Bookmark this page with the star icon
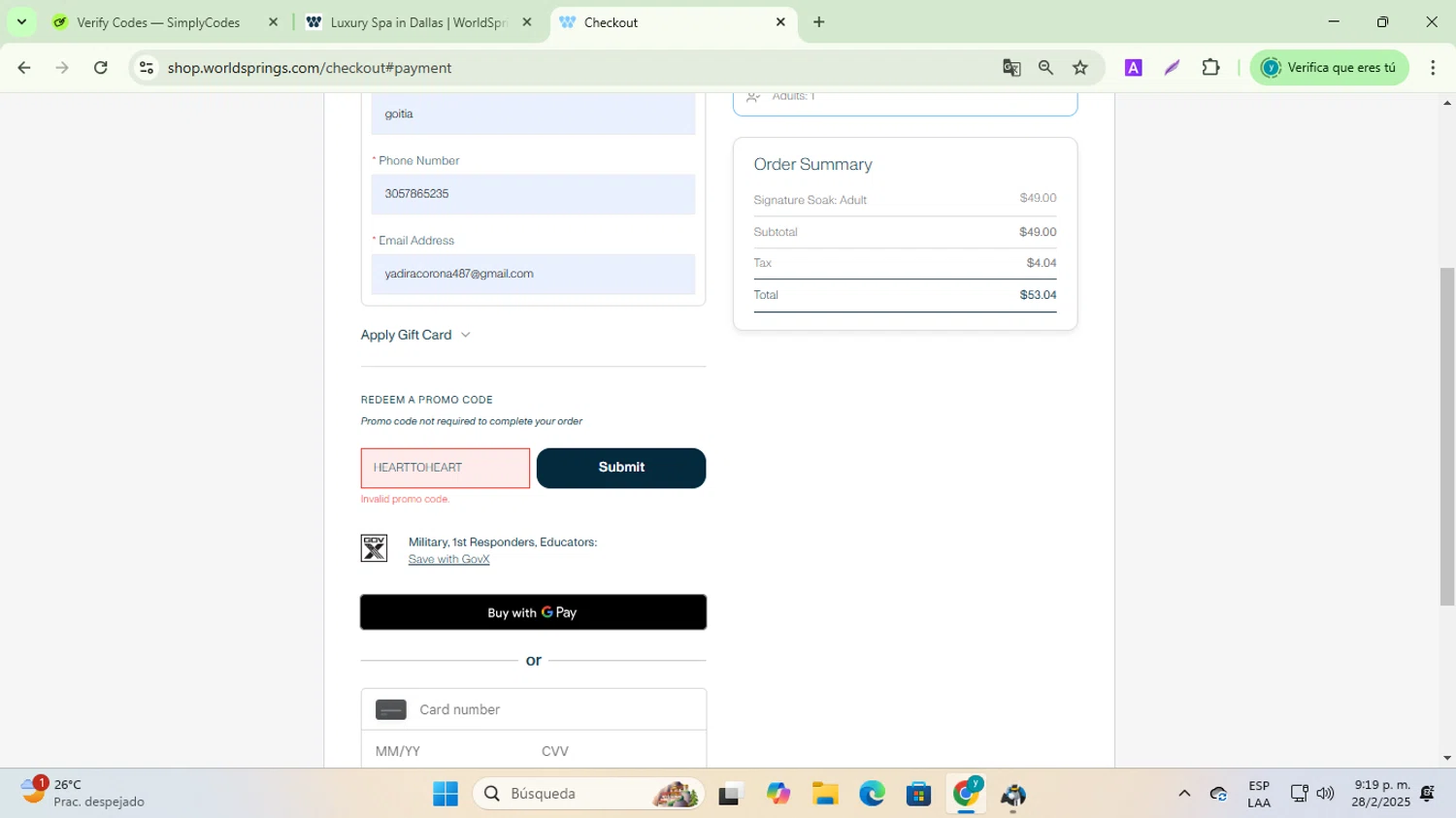The width and height of the screenshot is (1456, 818). coord(1080,68)
